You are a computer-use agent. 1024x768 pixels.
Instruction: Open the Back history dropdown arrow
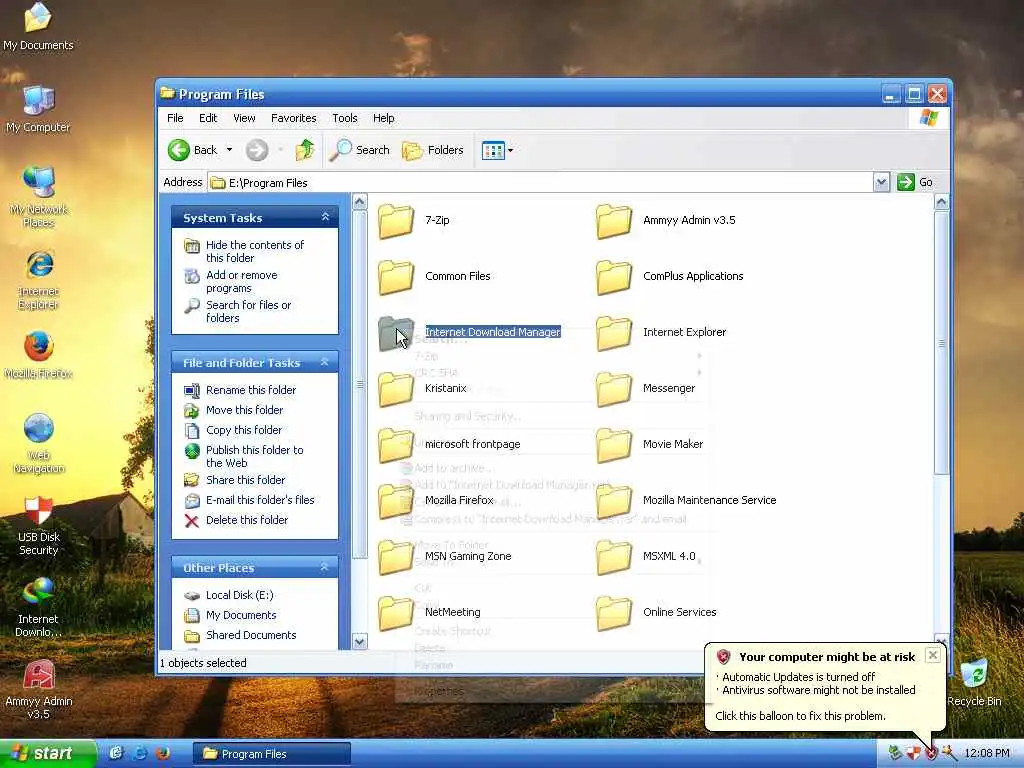(229, 150)
